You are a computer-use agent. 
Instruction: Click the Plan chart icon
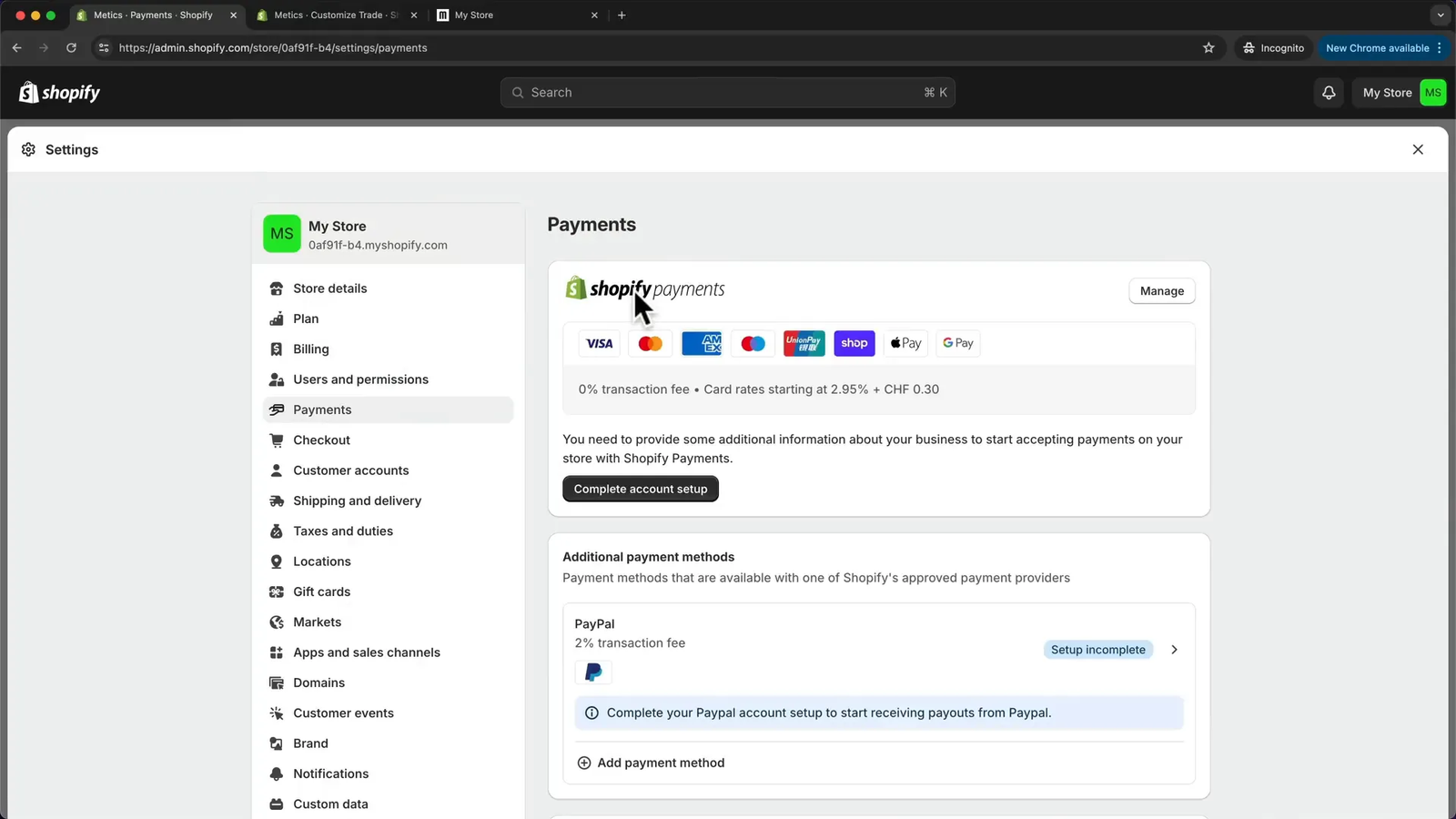point(277,318)
